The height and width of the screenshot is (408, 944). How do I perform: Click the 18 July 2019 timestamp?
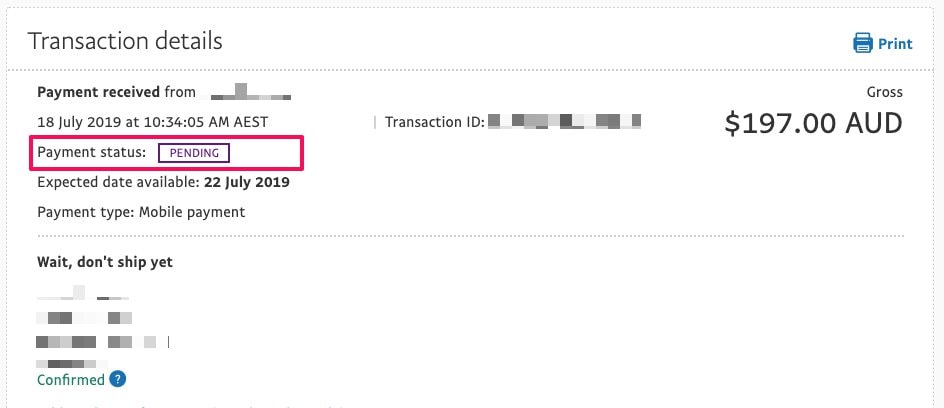(152, 122)
